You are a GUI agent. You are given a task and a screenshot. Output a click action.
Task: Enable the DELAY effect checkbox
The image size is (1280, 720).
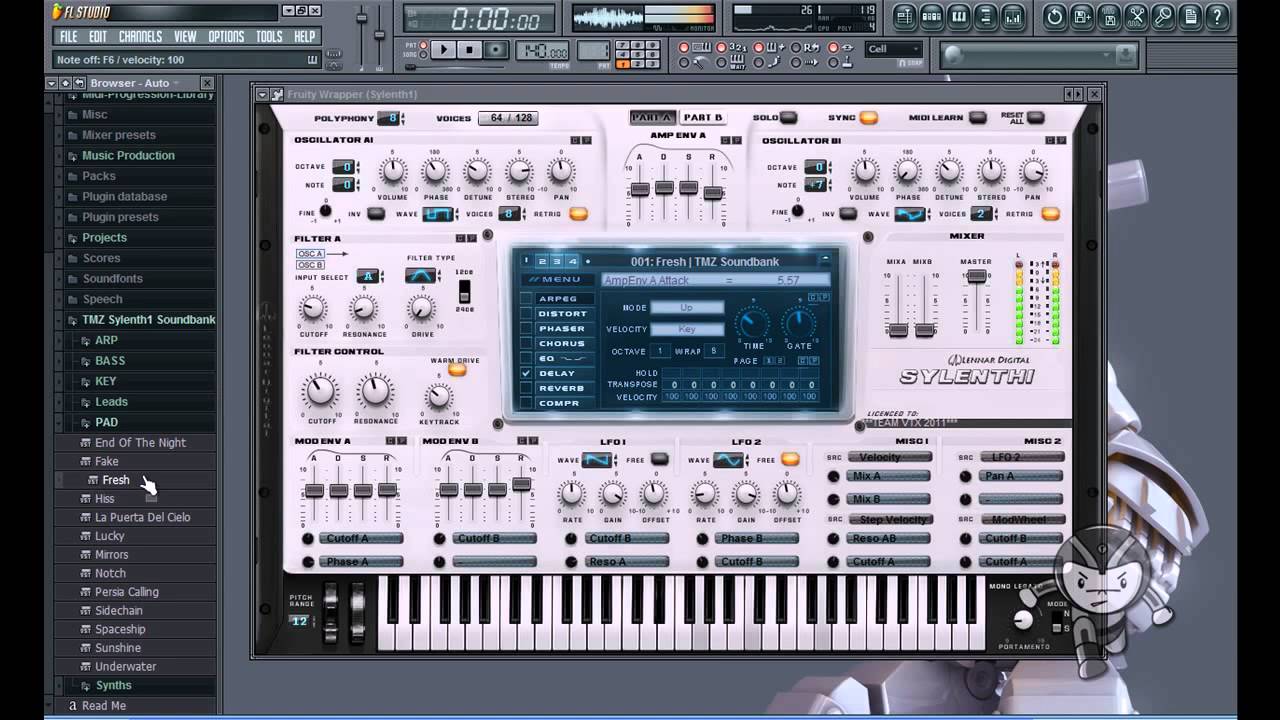[x=526, y=373]
